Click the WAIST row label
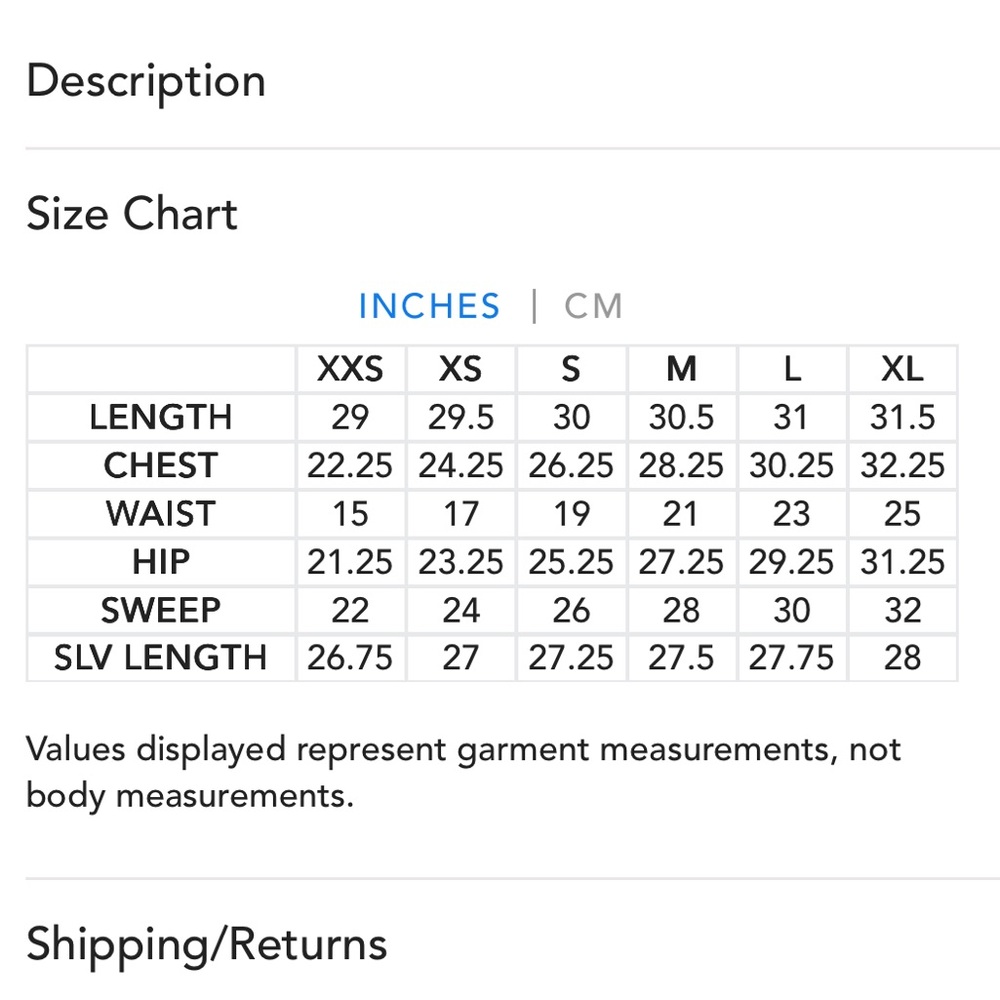This screenshot has height=1000, width=1000. (x=161, y=513)
